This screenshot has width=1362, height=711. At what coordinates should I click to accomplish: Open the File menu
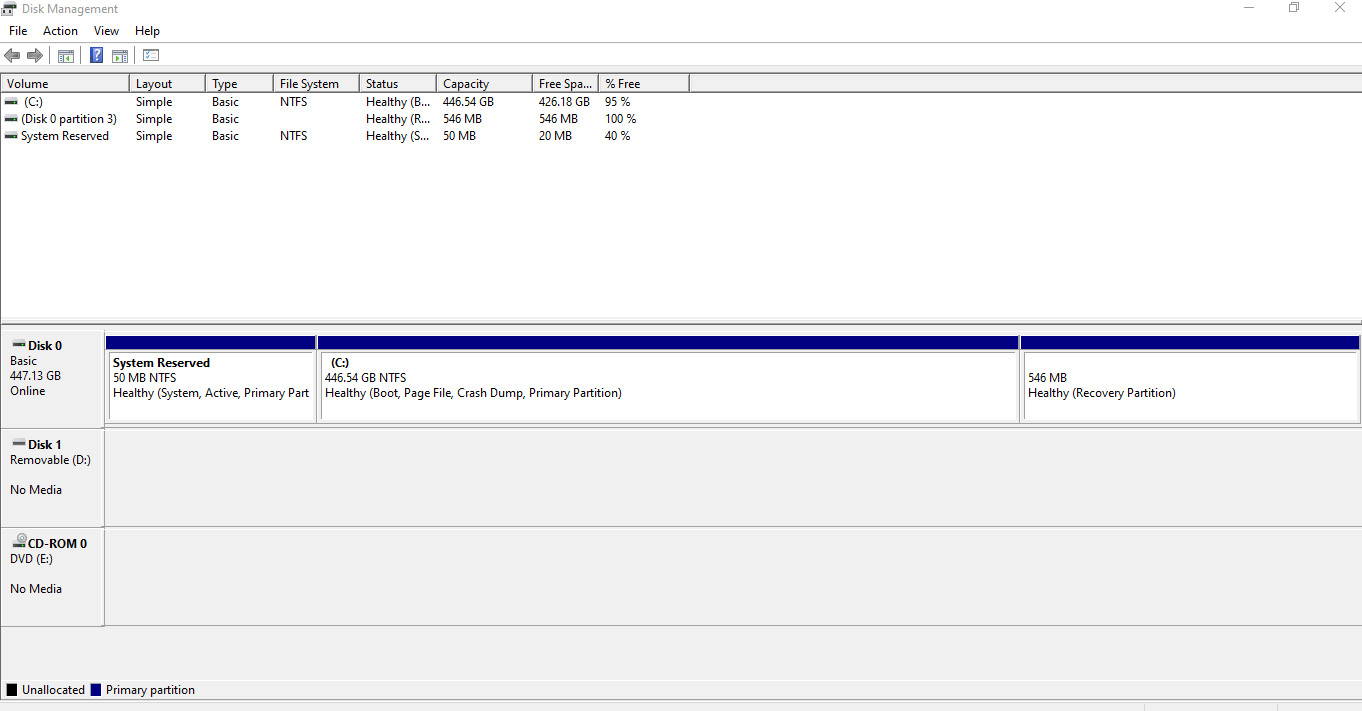[x=18, y=31]
